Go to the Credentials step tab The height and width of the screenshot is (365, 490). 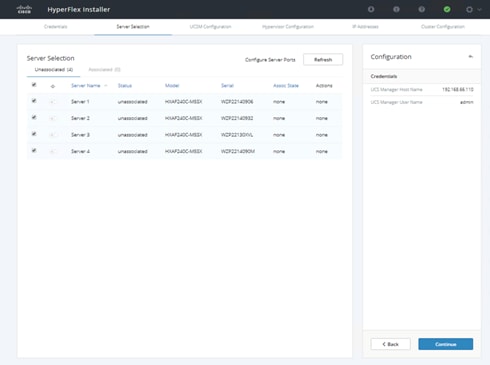click(x=56, y=27)
